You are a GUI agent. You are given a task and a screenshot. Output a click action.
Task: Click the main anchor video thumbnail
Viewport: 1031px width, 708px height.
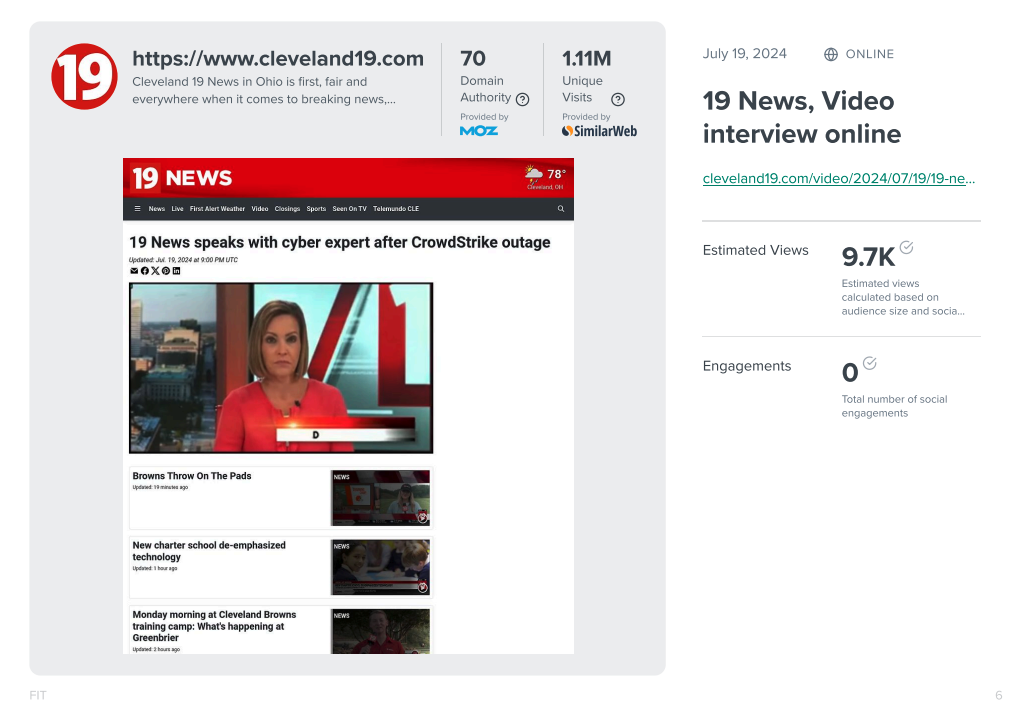[x=281, y=367]
